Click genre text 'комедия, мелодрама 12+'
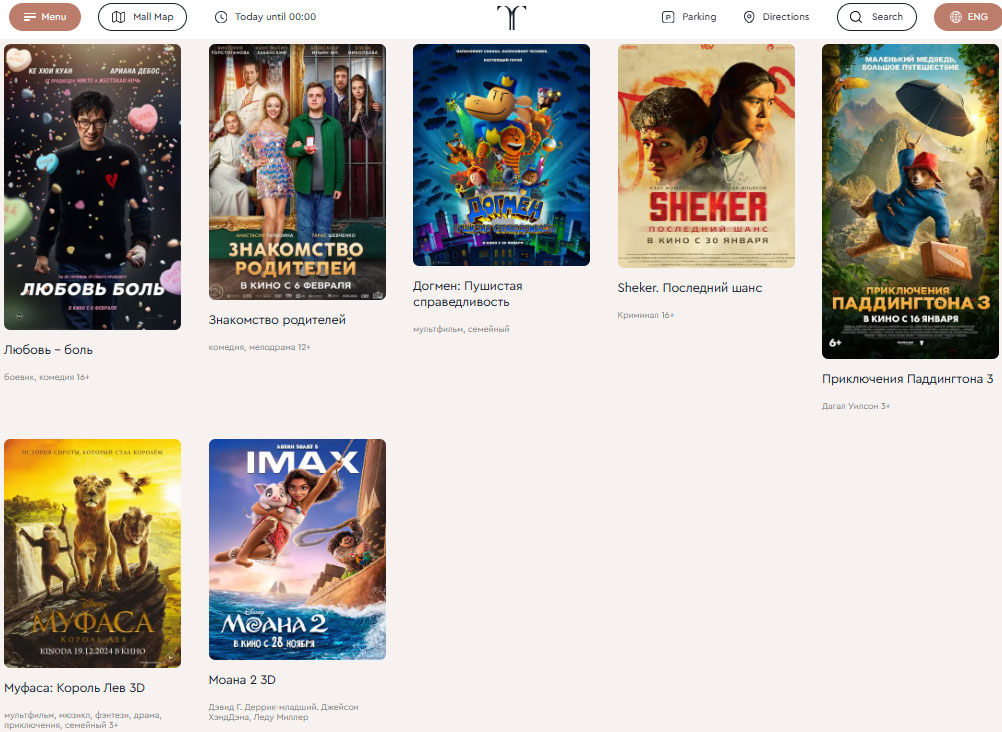The image size is (1002, 732). point(259,347)
